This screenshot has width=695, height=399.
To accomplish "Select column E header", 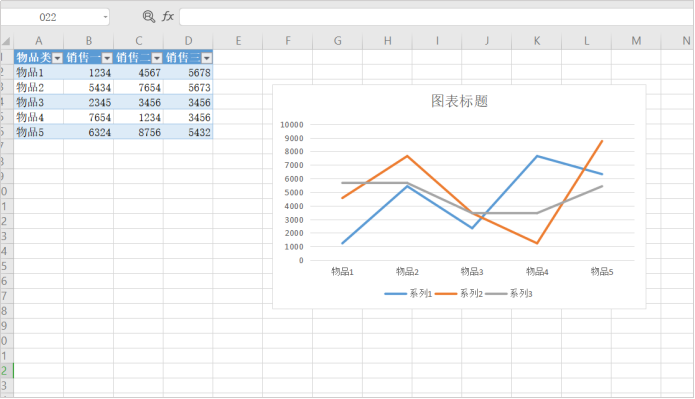I will 238,41.
